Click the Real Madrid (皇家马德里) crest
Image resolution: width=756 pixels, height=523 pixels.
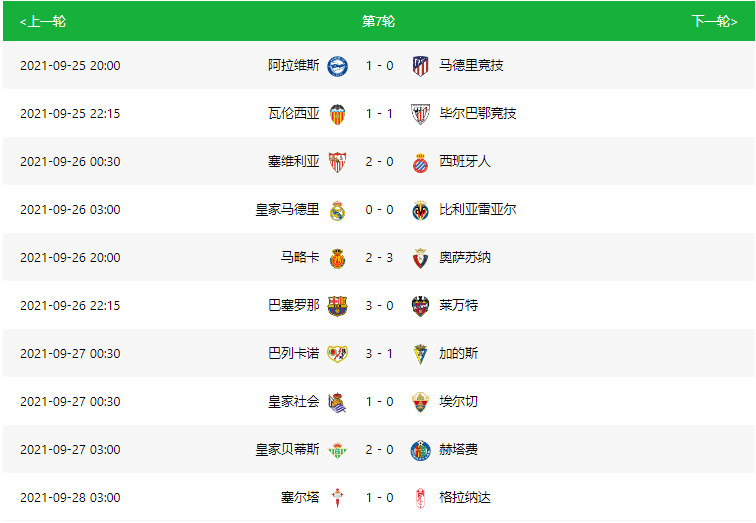(x=338, y=210)
